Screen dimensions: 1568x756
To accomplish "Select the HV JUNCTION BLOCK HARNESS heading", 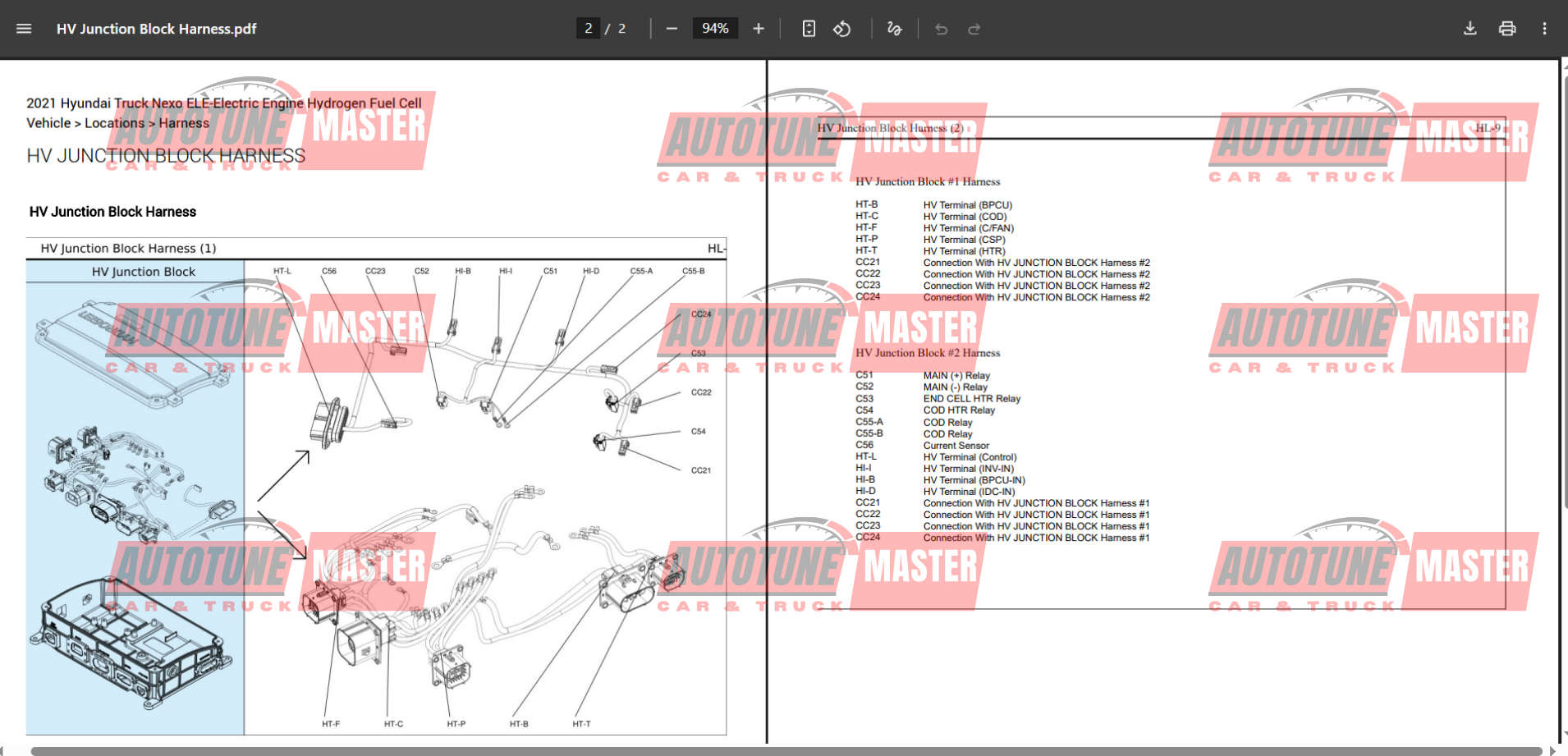I will (x=165, y=155).
